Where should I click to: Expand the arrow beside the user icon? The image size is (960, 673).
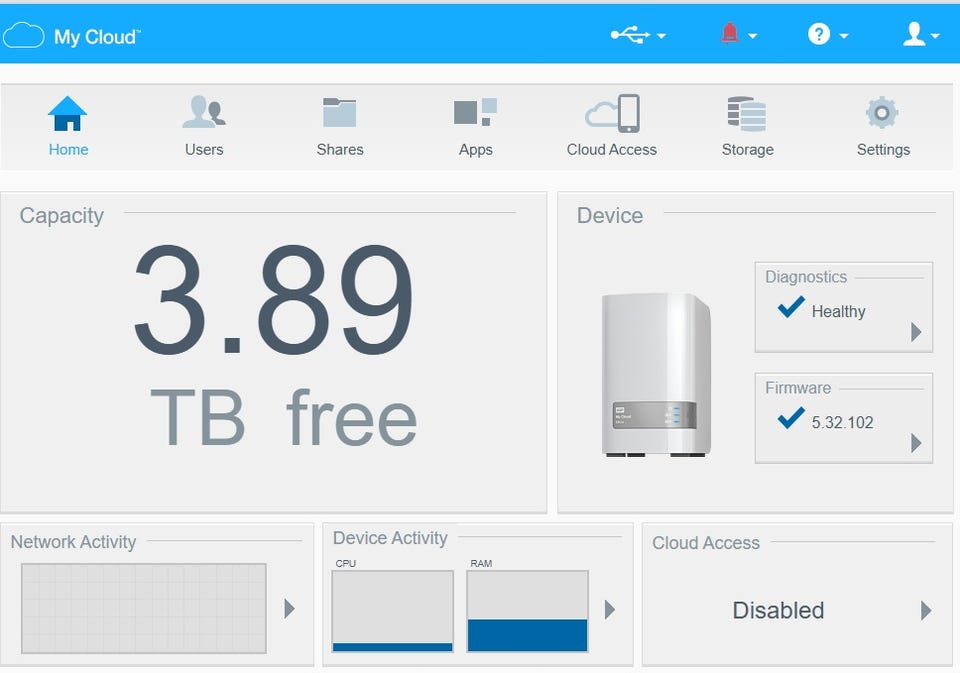click(935, 36)
